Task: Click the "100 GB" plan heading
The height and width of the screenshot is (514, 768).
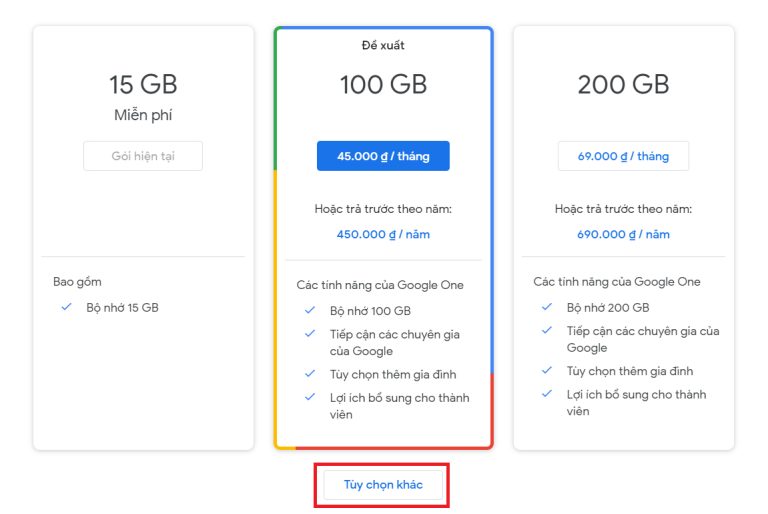Action: (383, 85)
